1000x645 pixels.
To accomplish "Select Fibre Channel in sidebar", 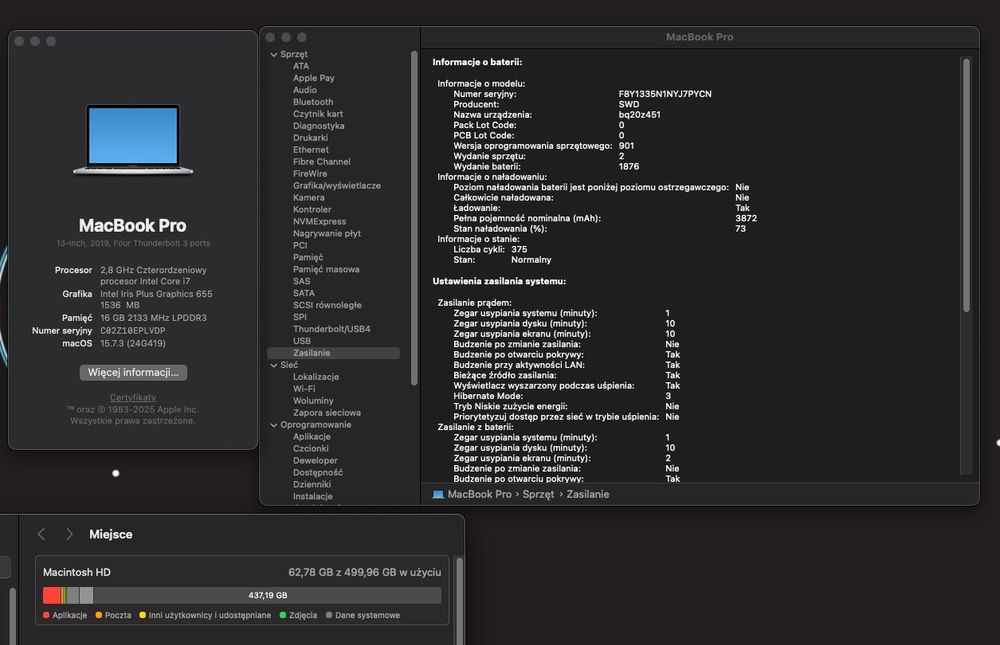I will tap(321, 162).
